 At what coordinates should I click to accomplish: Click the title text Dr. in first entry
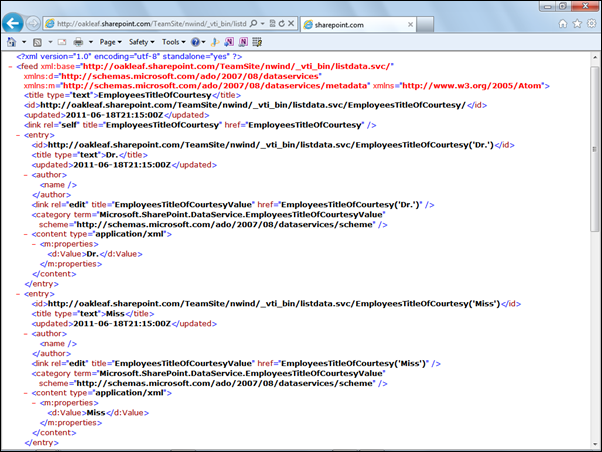112,155
